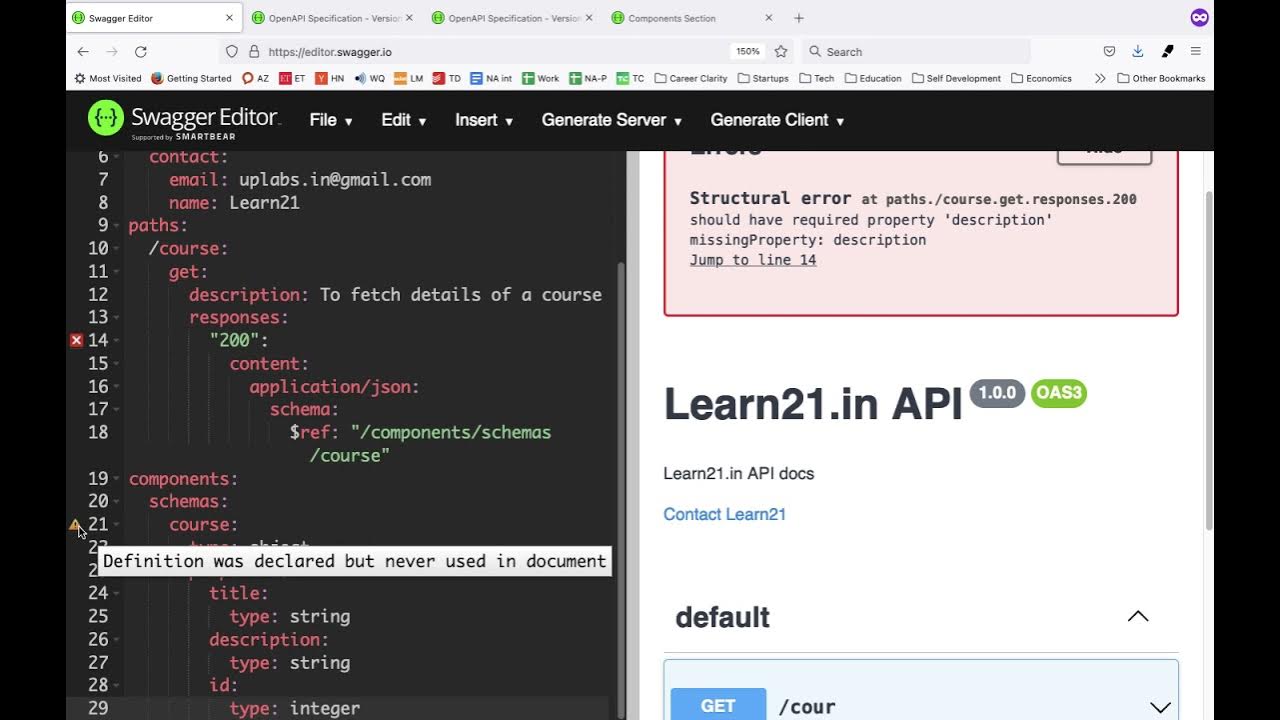This screenshot has width=1280, height=720.
Task: Click the Jump to line 14 link
Action: click(x=753, y=260)
